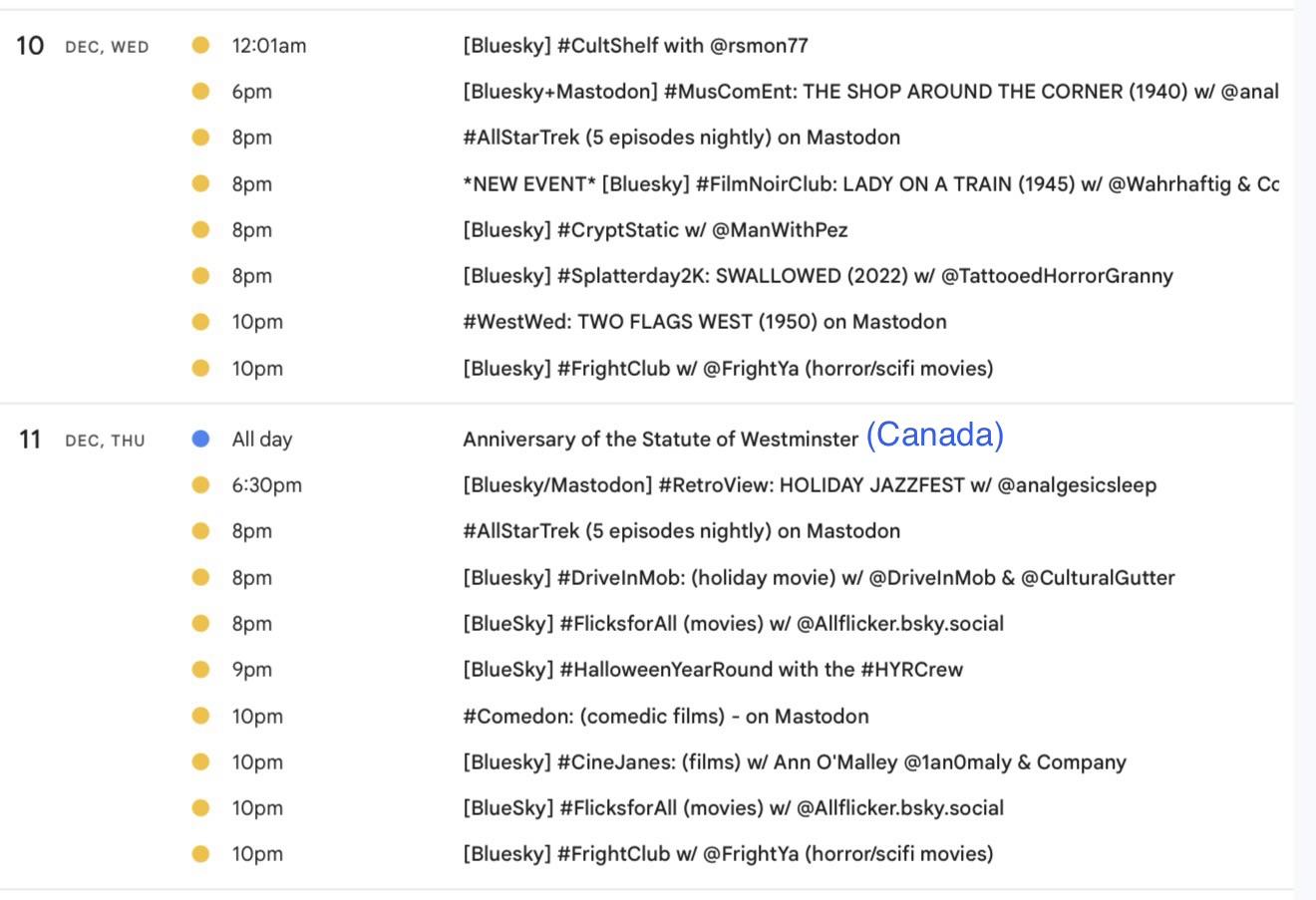Click the yellow dot beside #Comedon event
The width and height of the screenshot is (1316, 900).
click(200, 717)
